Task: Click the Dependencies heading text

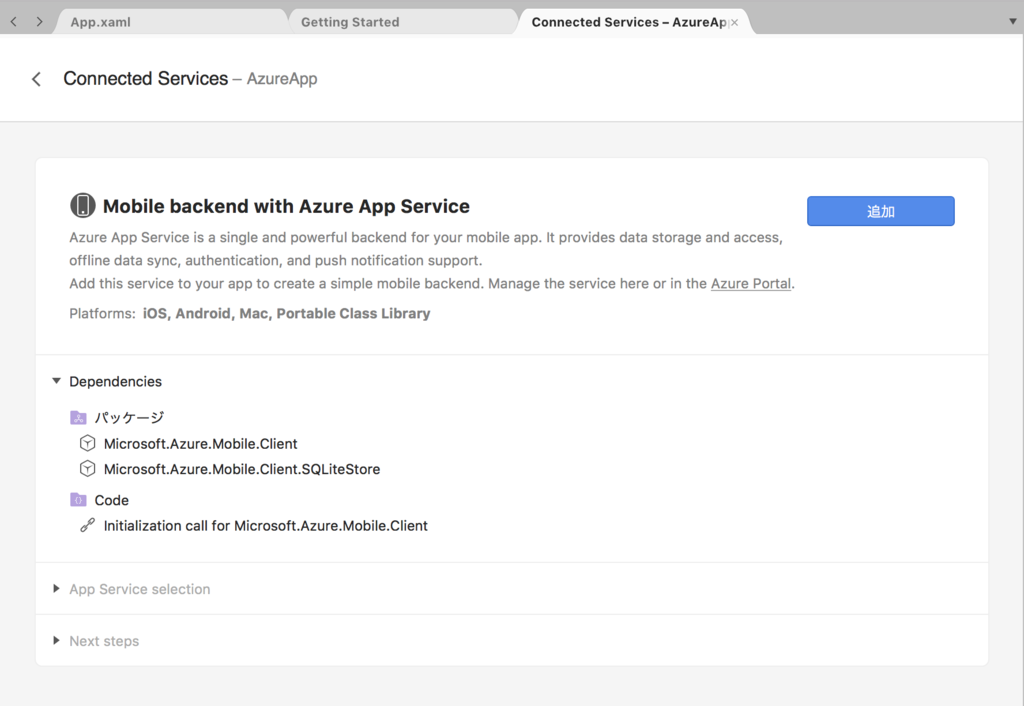Action: (116, 381)
